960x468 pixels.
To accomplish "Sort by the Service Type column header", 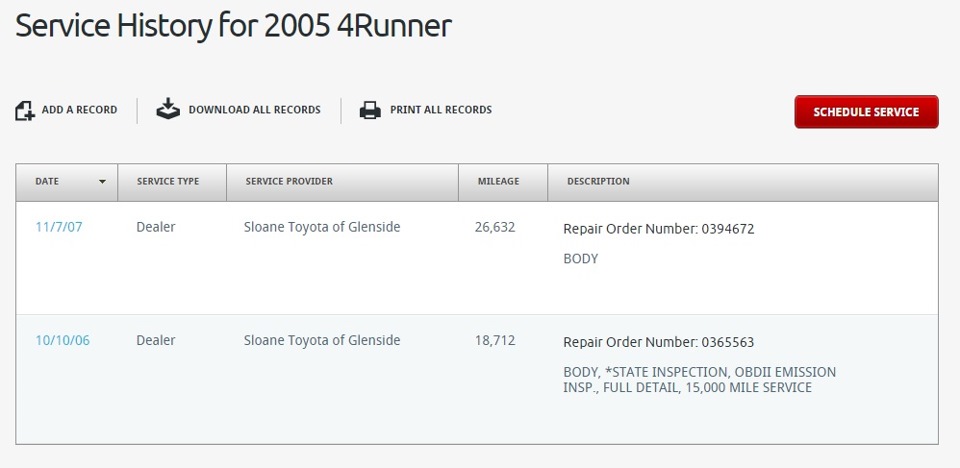I will [x=168, y=182].
